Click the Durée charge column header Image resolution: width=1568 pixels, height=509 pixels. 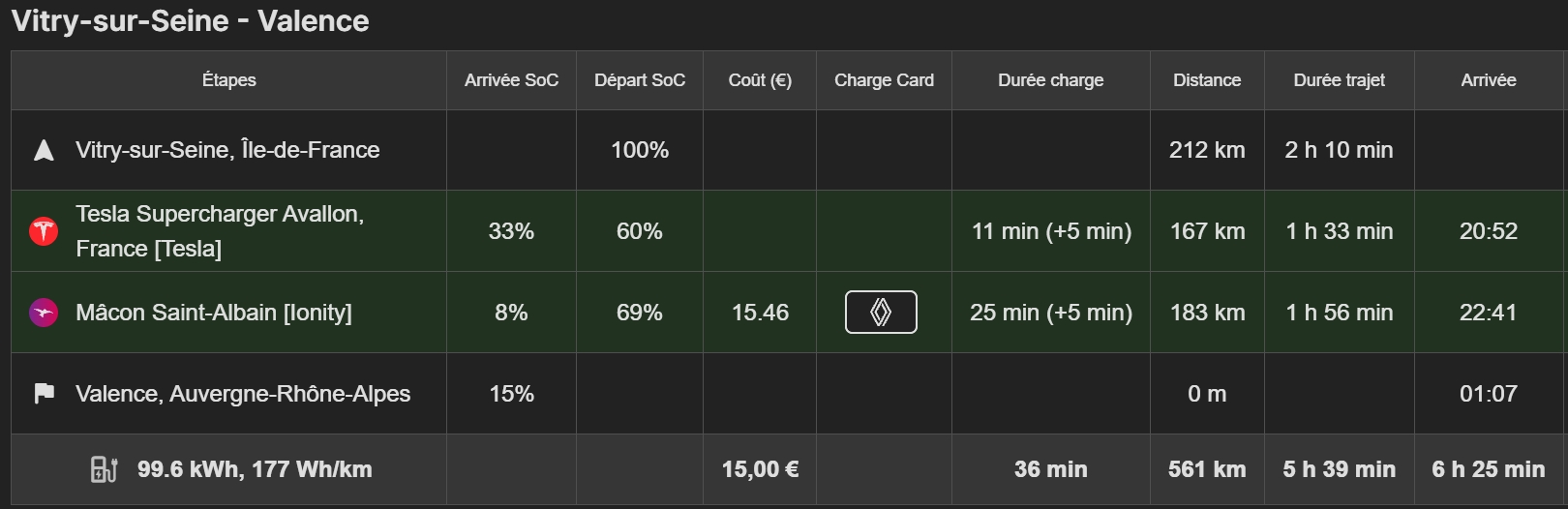pyautogui.click(x=1051, y=80)
